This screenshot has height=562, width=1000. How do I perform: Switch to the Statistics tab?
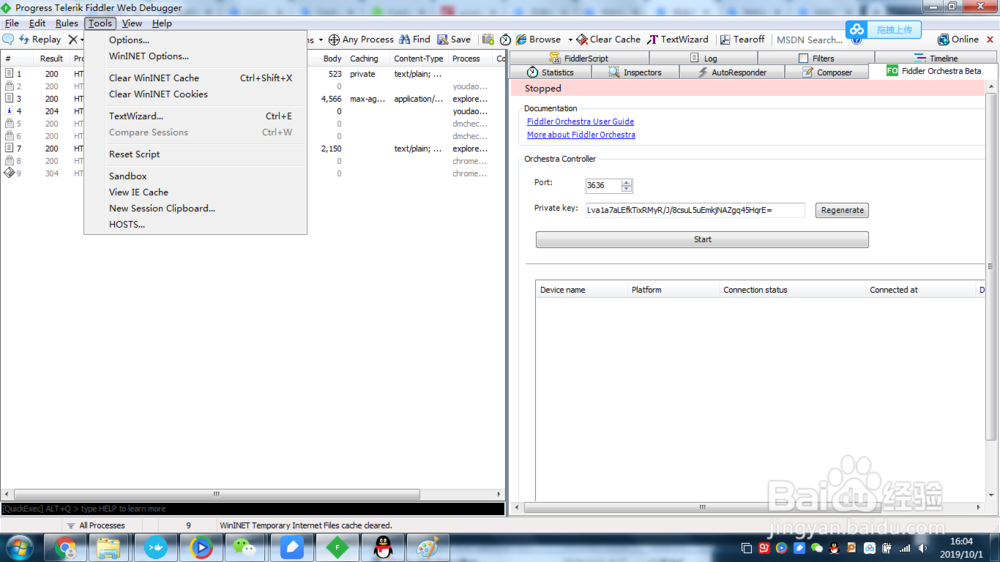[x=550, y=72]
